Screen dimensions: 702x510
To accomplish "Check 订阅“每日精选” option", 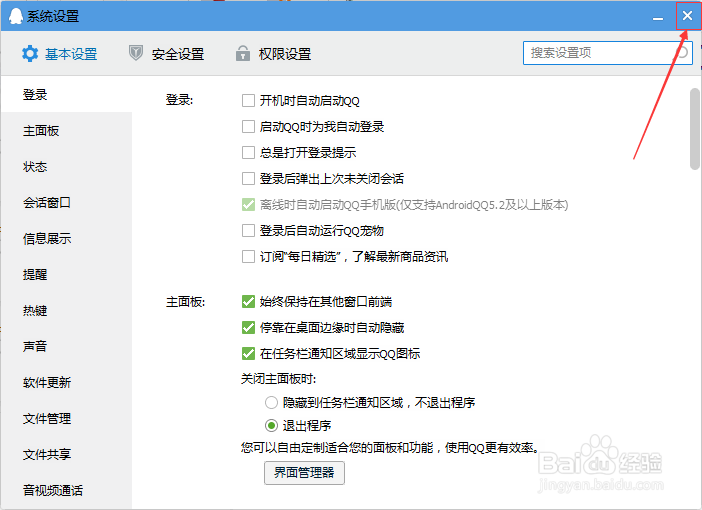I will [x=248, y=257].
